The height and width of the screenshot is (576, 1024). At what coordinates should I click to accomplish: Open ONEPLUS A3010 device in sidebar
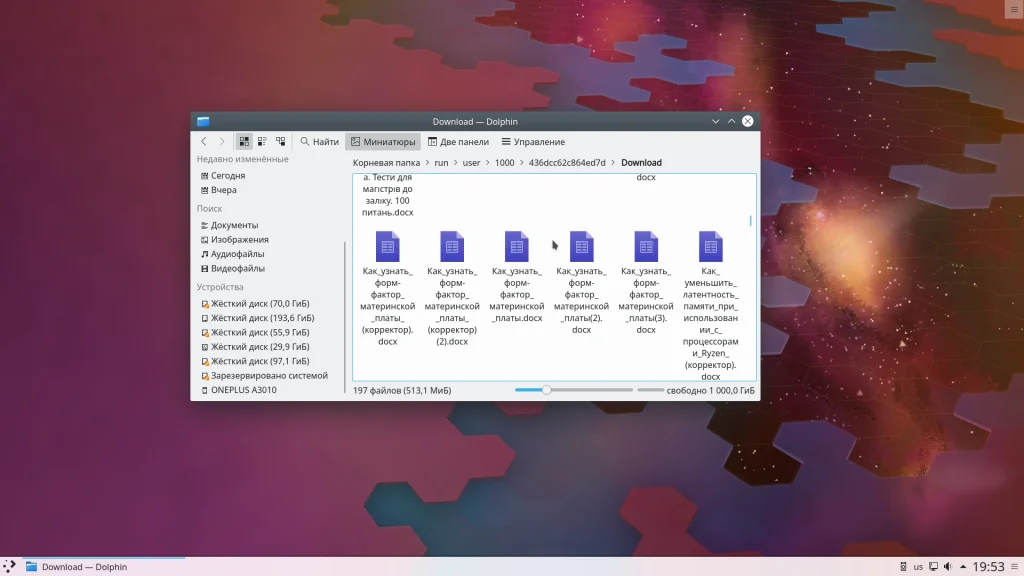click(x=243, y=390)
